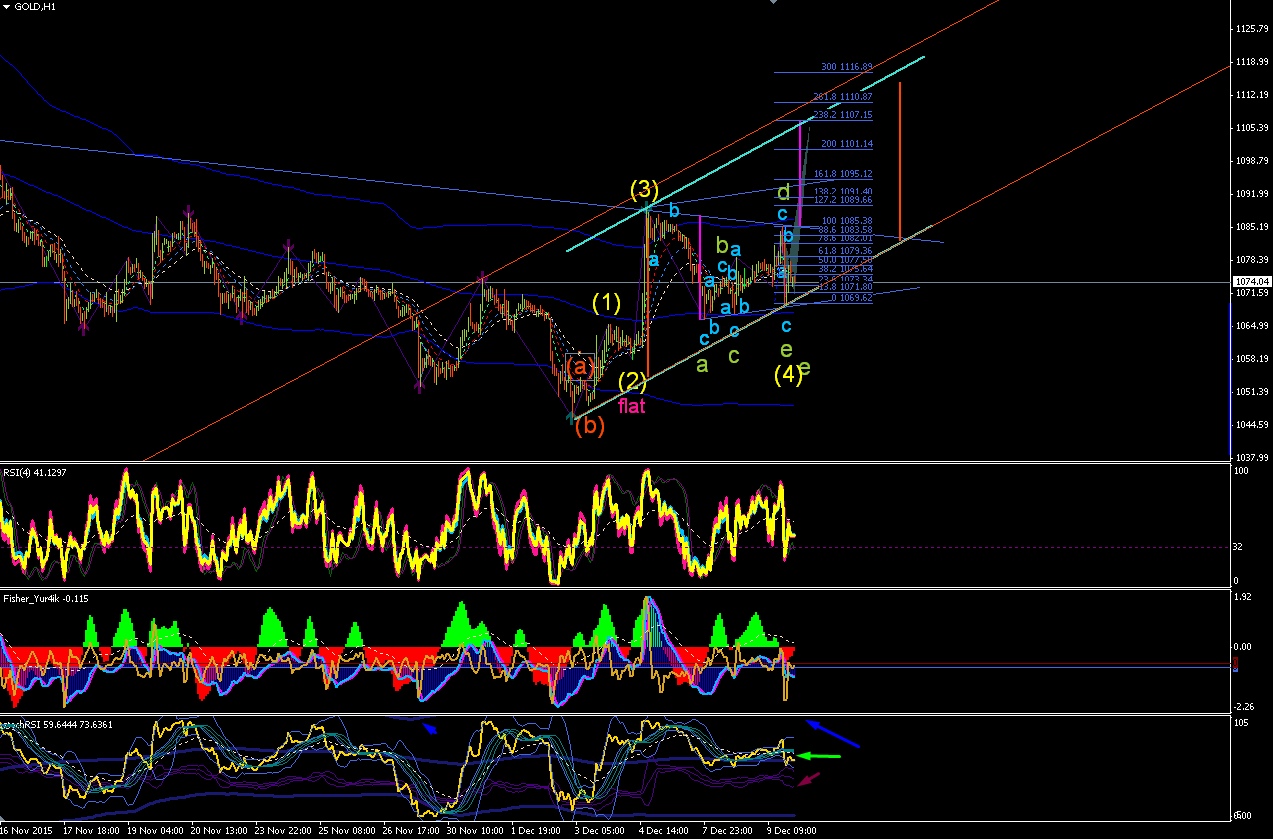Click Fibonacci level 0 1069.62
This screenshot has width=1273, height=839.
851,297
